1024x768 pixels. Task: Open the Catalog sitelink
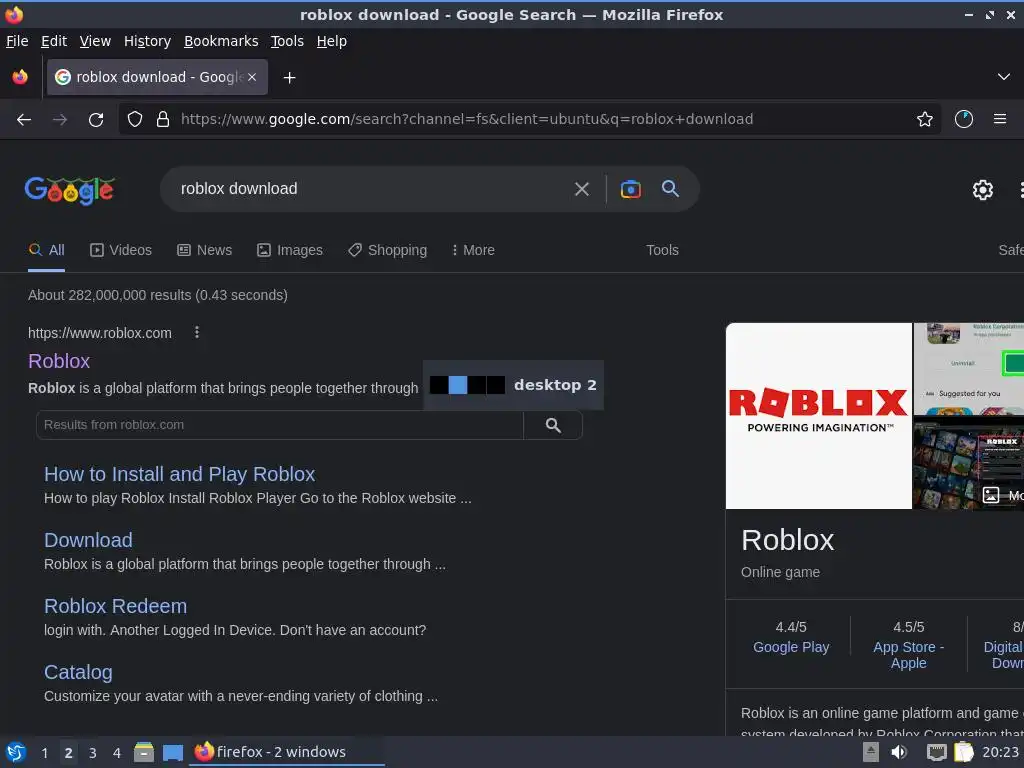(78, 672)
